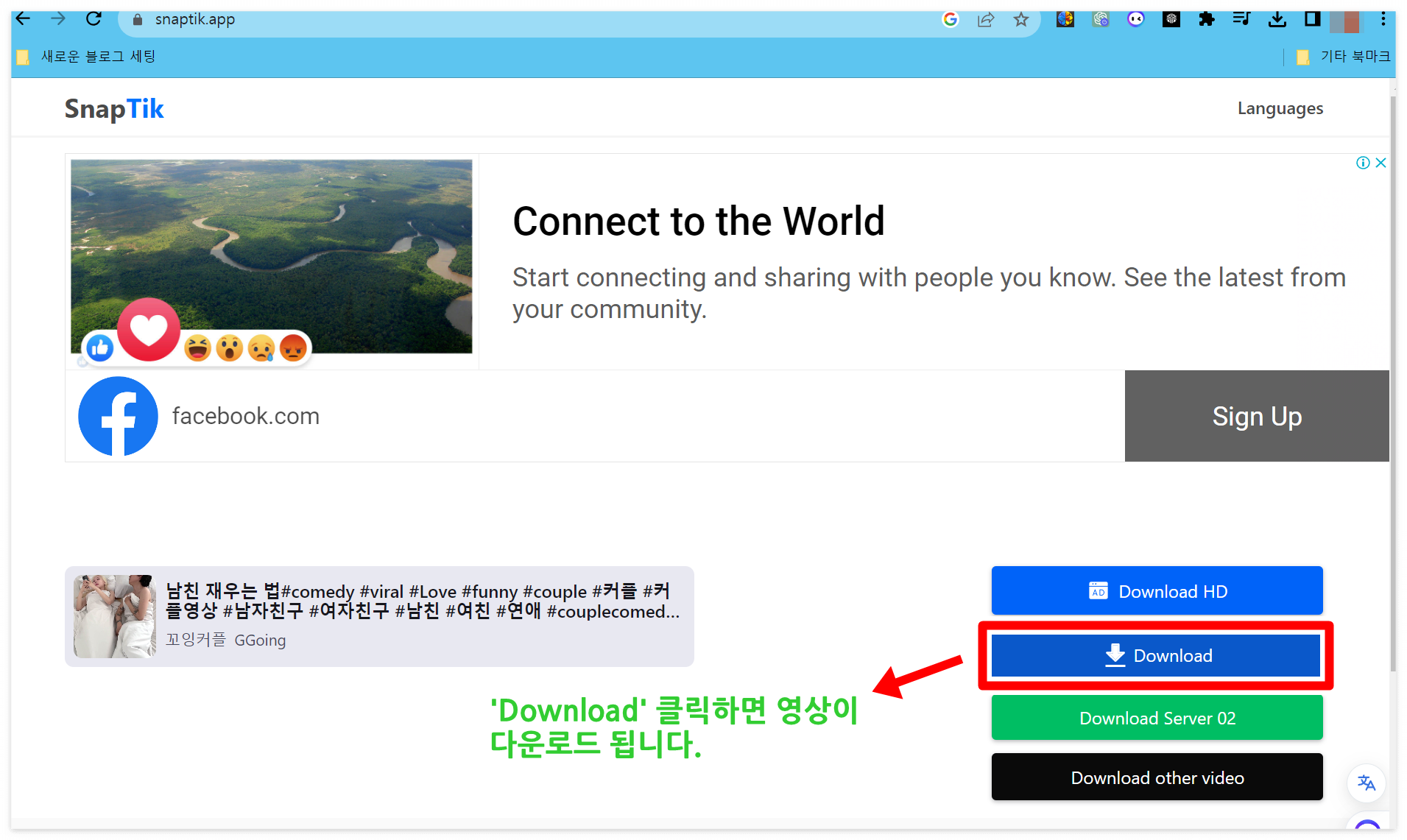Click the ad info icon
Screen dimensions: 1407x840
(x=1363, y=163)
